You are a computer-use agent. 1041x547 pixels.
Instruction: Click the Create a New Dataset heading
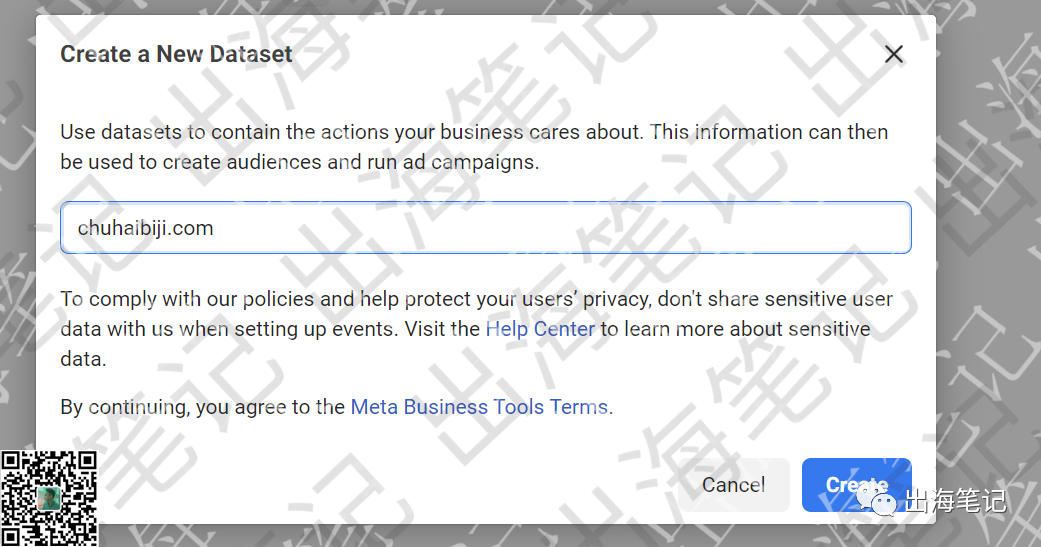(x=176, y=54)
